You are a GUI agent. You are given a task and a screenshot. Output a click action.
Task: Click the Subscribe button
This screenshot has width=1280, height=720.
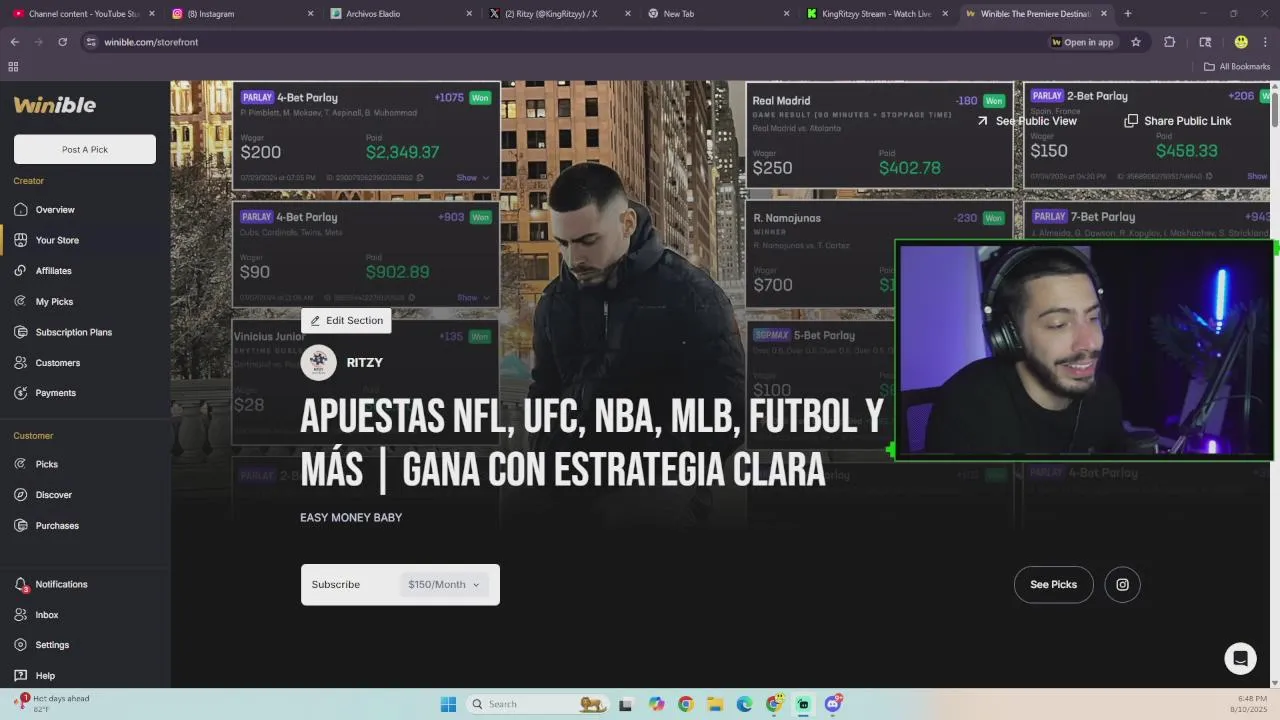coord(336,584)
